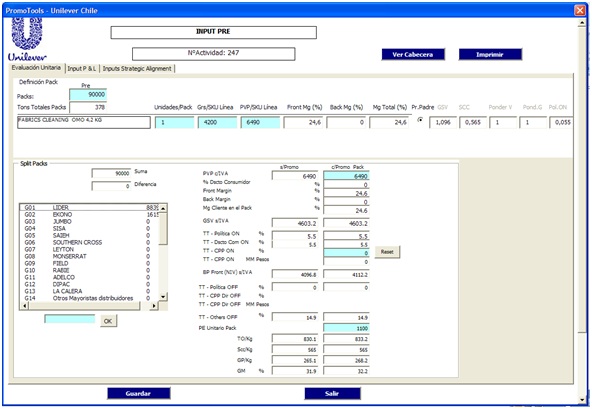Click list scroll down arrow
Viewport: 592px width, 409px height.
pyautogui.click(x=163, y=297)
